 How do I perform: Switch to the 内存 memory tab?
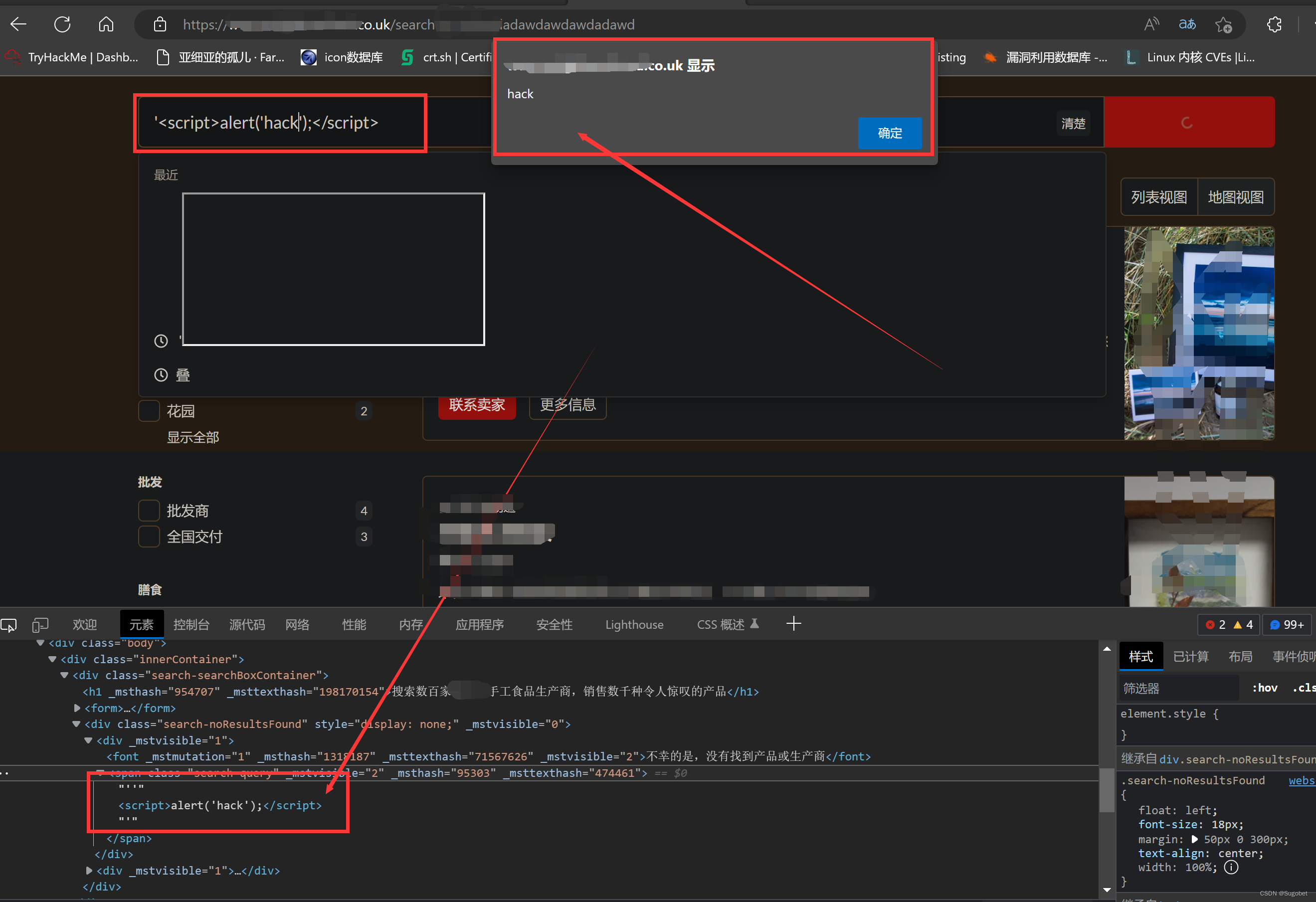pyautogui.click(x=410, y=625)
